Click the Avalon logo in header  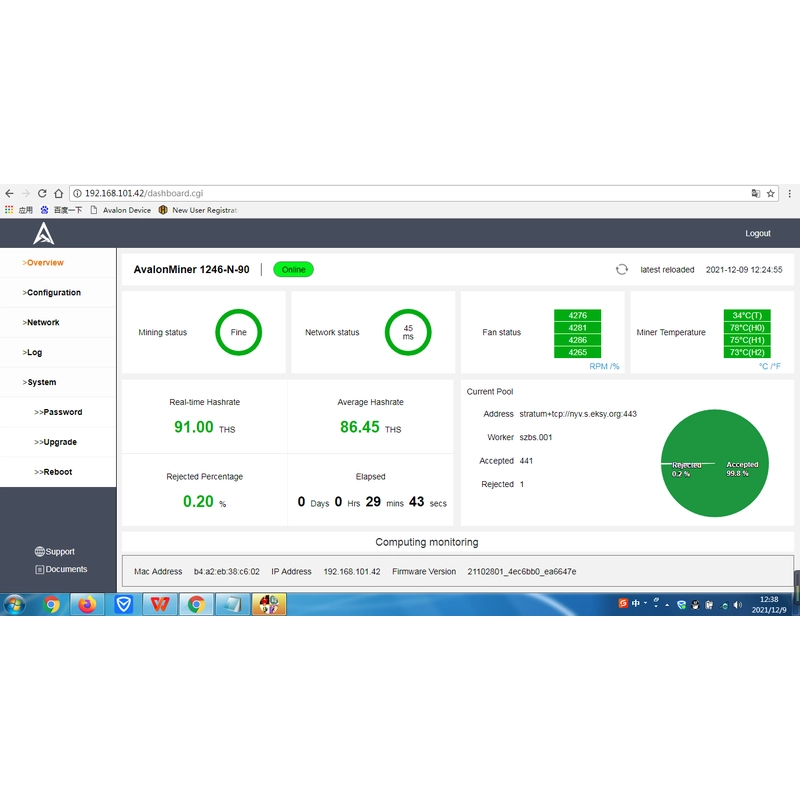point(44,234)
